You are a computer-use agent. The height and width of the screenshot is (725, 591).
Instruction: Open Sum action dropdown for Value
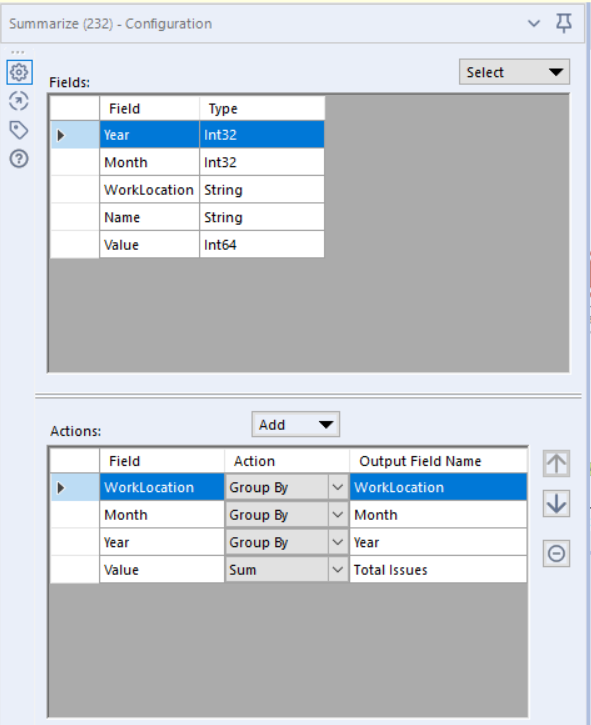pyautogui.click(x=338, y=570)
